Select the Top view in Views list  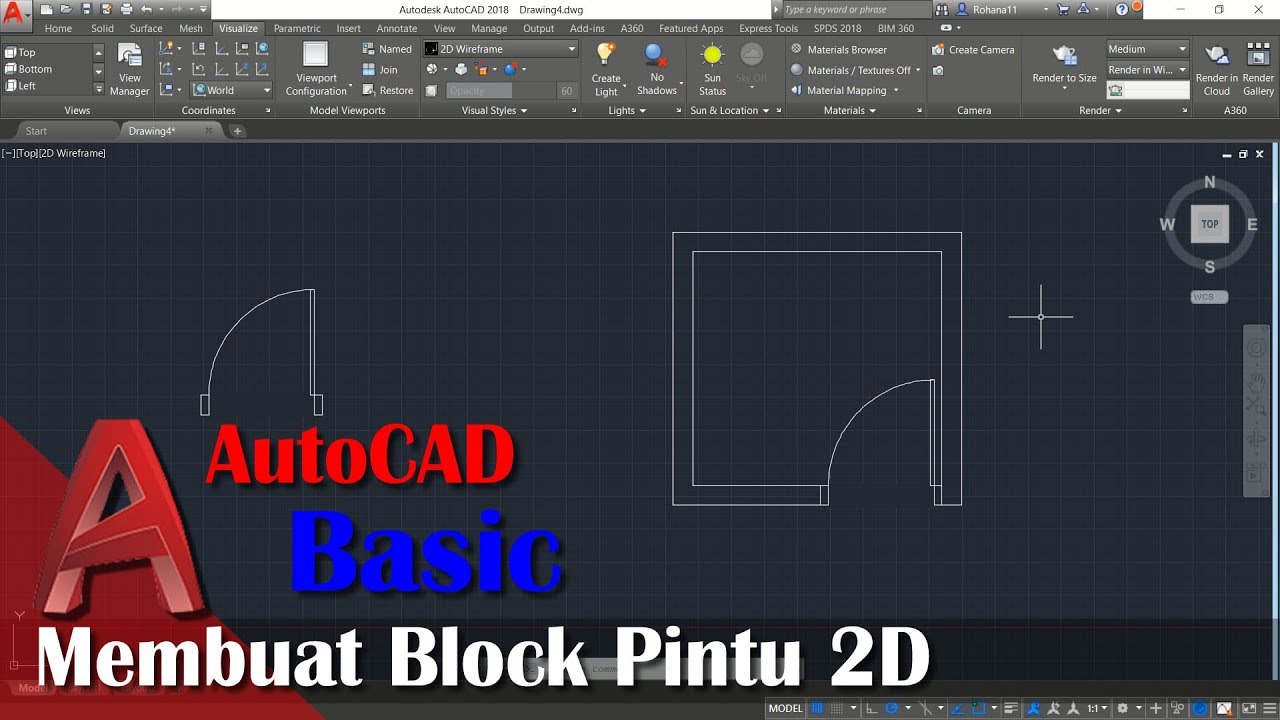47,52
